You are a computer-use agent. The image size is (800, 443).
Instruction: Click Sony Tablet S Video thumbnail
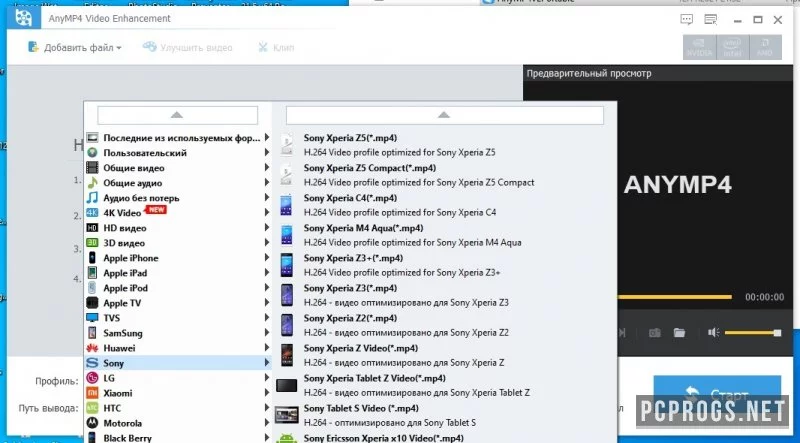tap(287, 415)
